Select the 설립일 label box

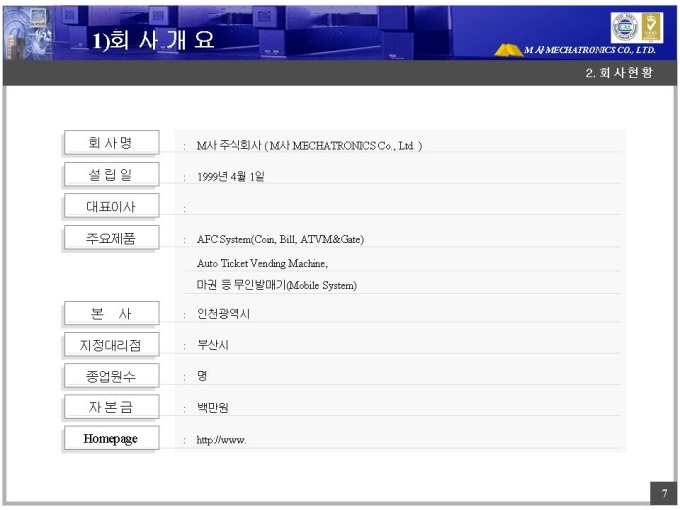111,174
